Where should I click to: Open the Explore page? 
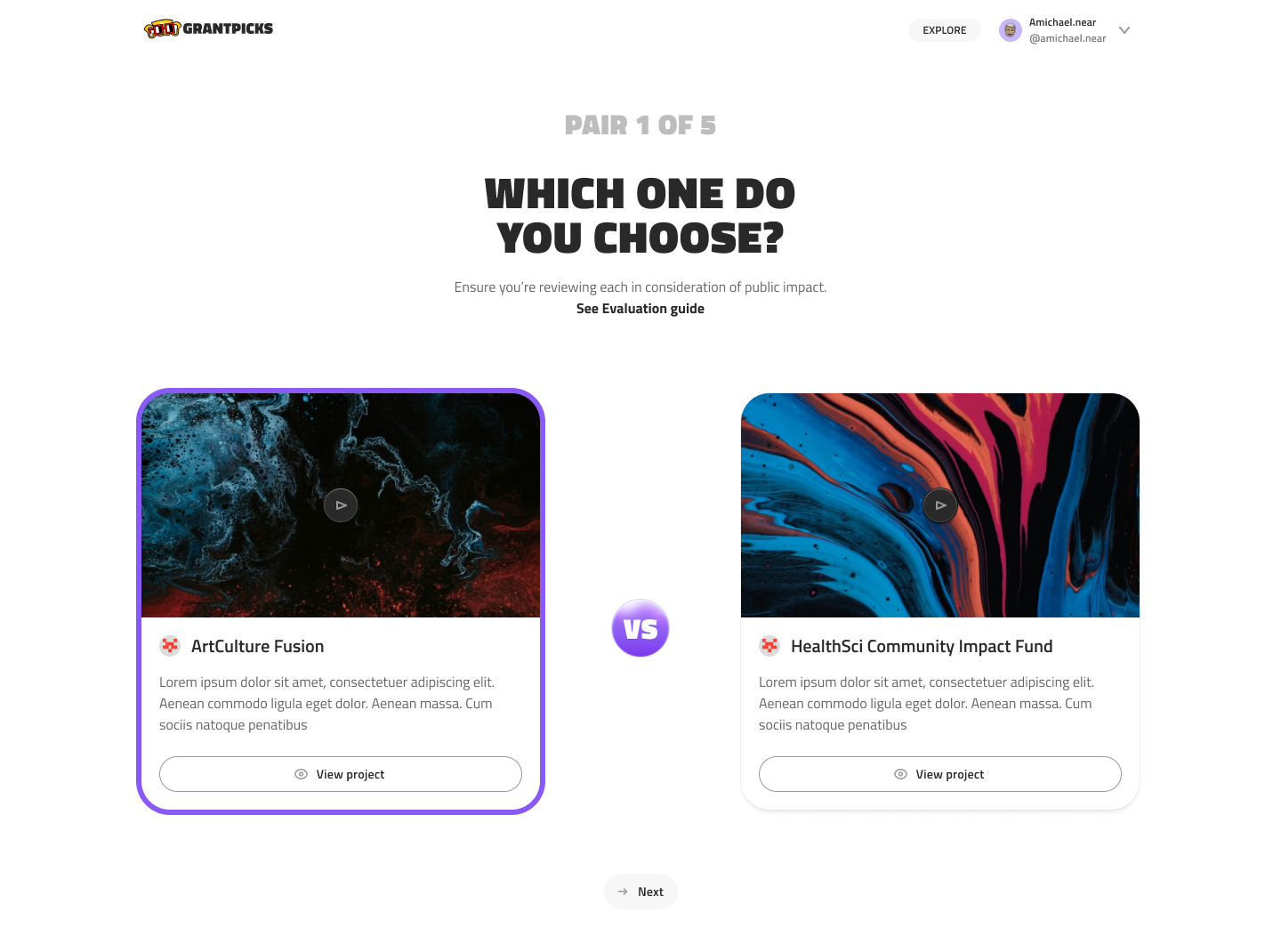945,30
